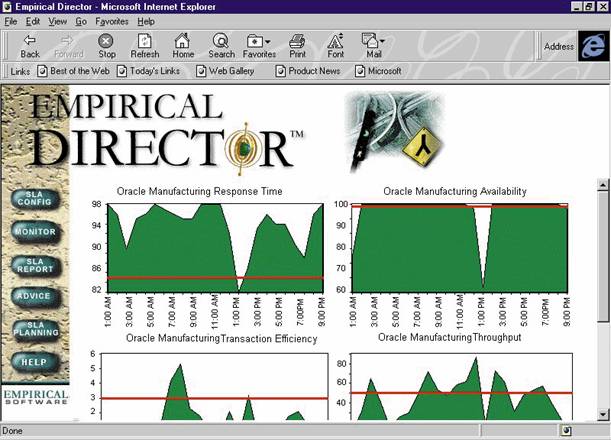Click the Address bar label
The height and width of the screenshot is (440, 611).
(559, 46)
